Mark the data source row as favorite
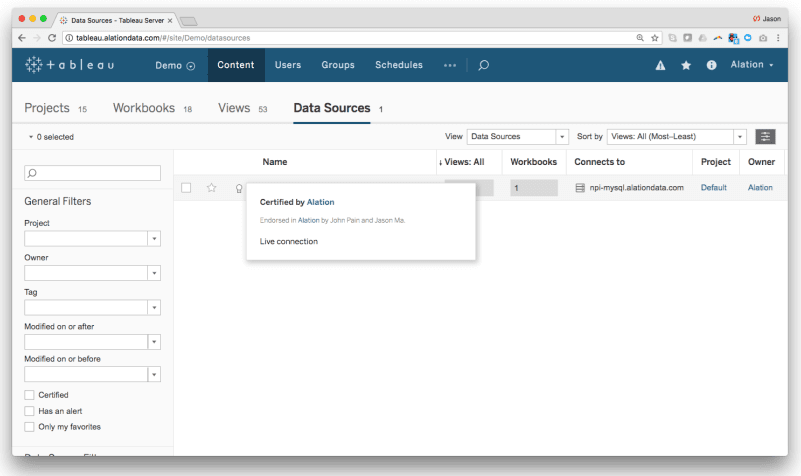 (211, 187)
